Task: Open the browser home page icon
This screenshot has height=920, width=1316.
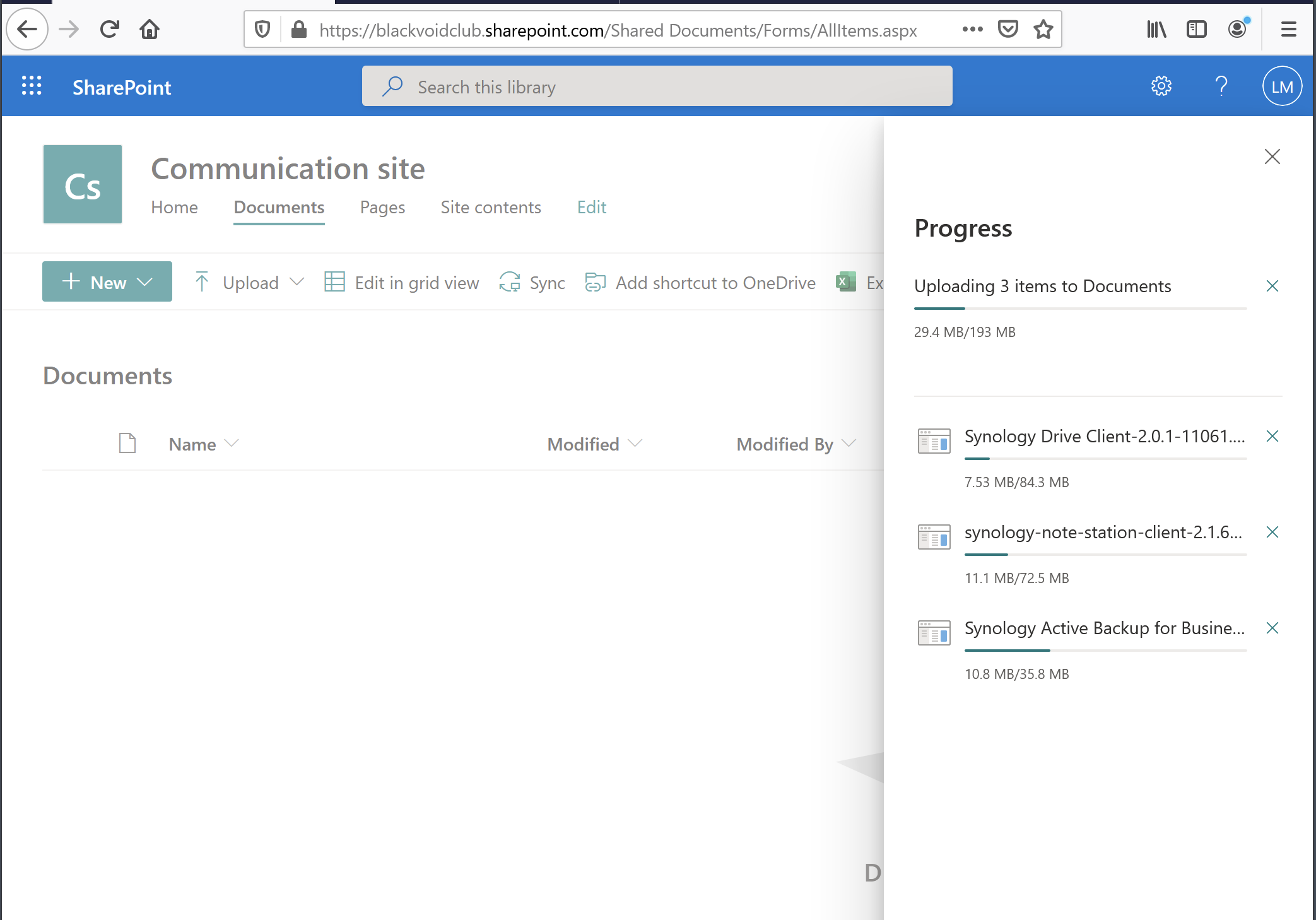Action: (150, 29)
